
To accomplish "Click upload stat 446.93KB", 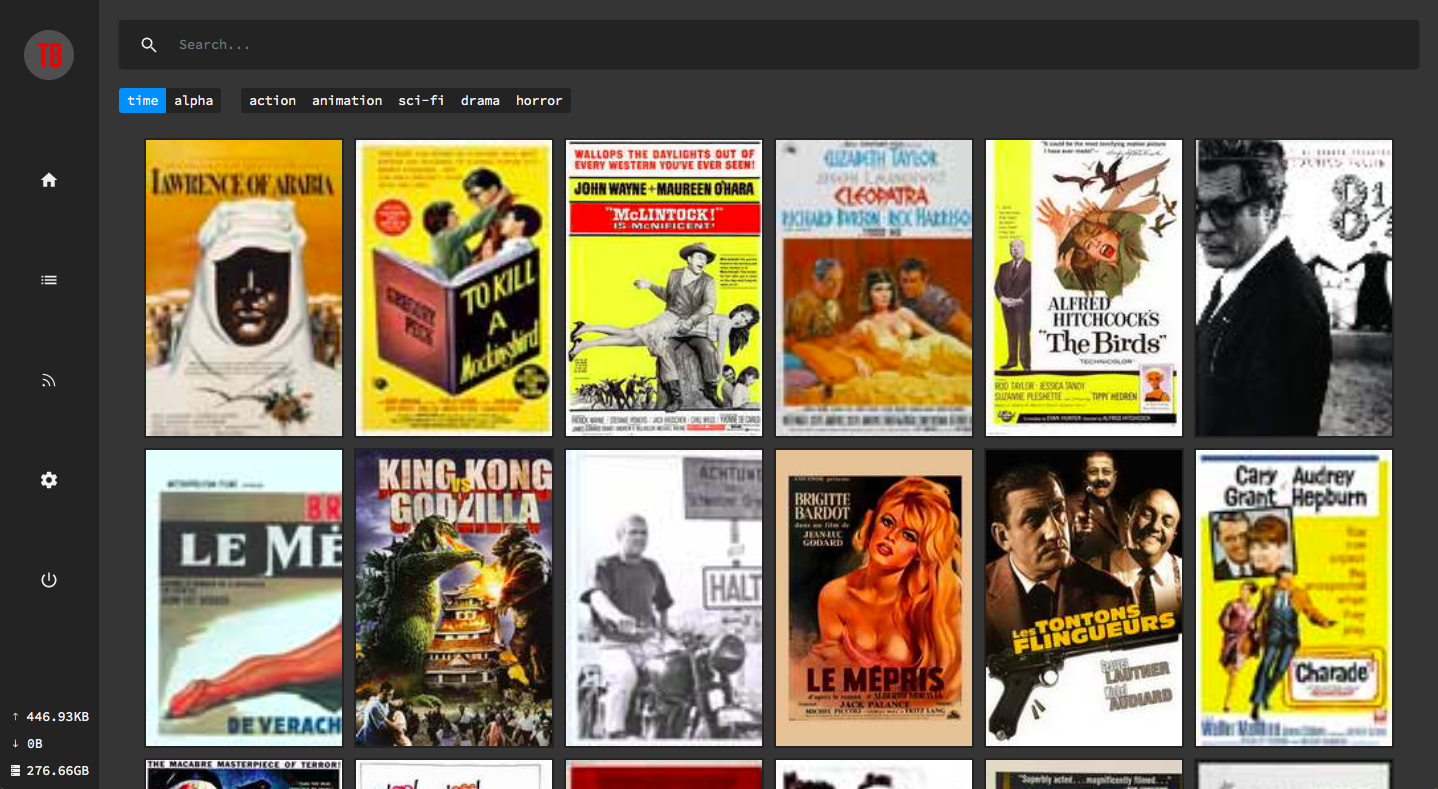I will [x=50, y=717].
